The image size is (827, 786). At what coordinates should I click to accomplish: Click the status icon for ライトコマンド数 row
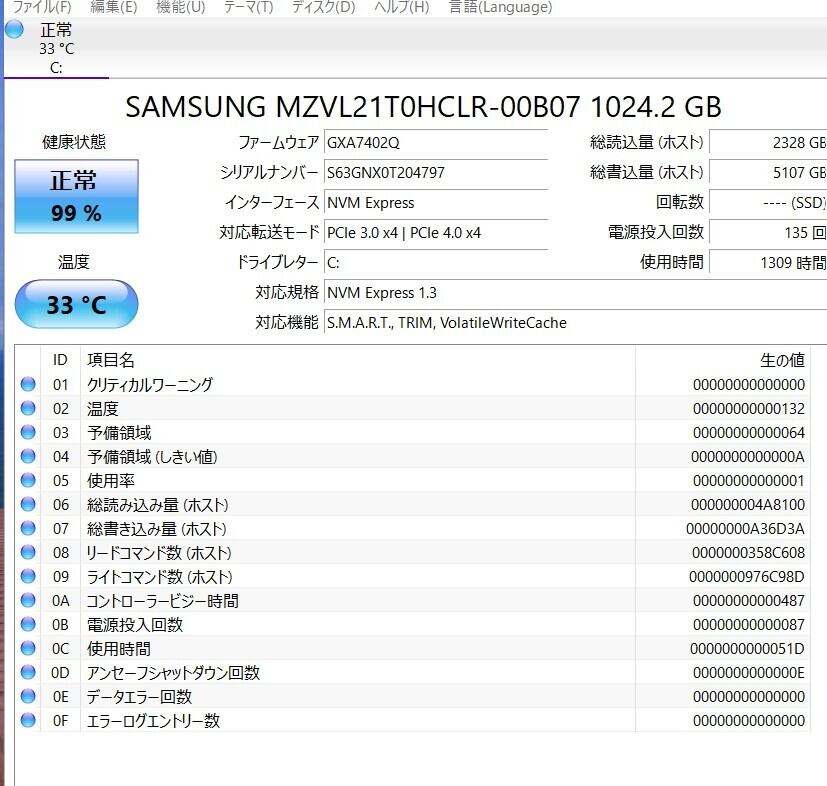pos(28,577)
